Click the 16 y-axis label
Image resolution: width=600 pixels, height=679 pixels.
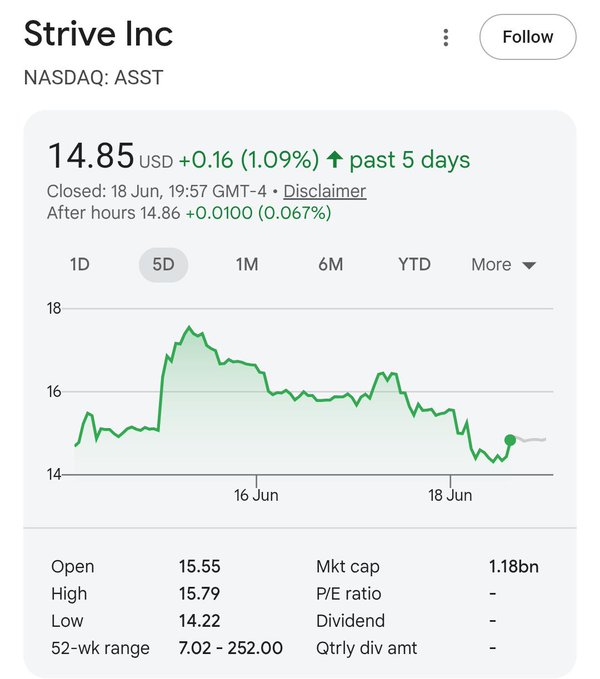click(54, 391)
